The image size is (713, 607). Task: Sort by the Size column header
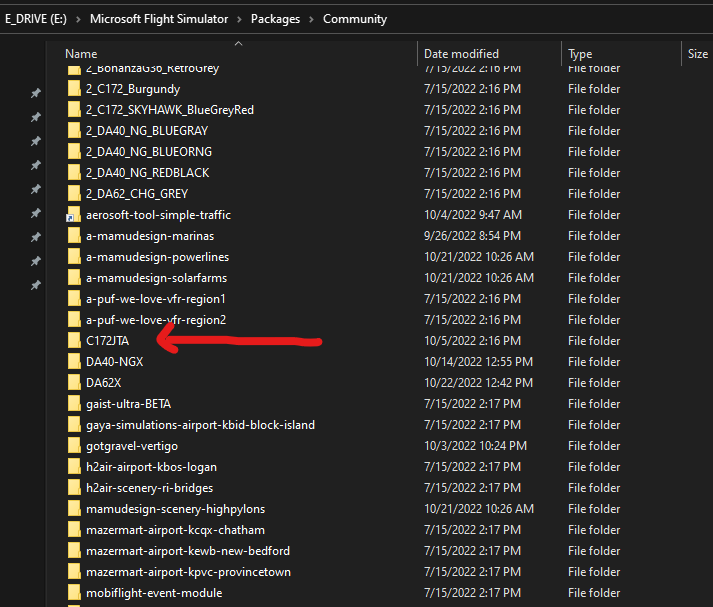point(698,54)
